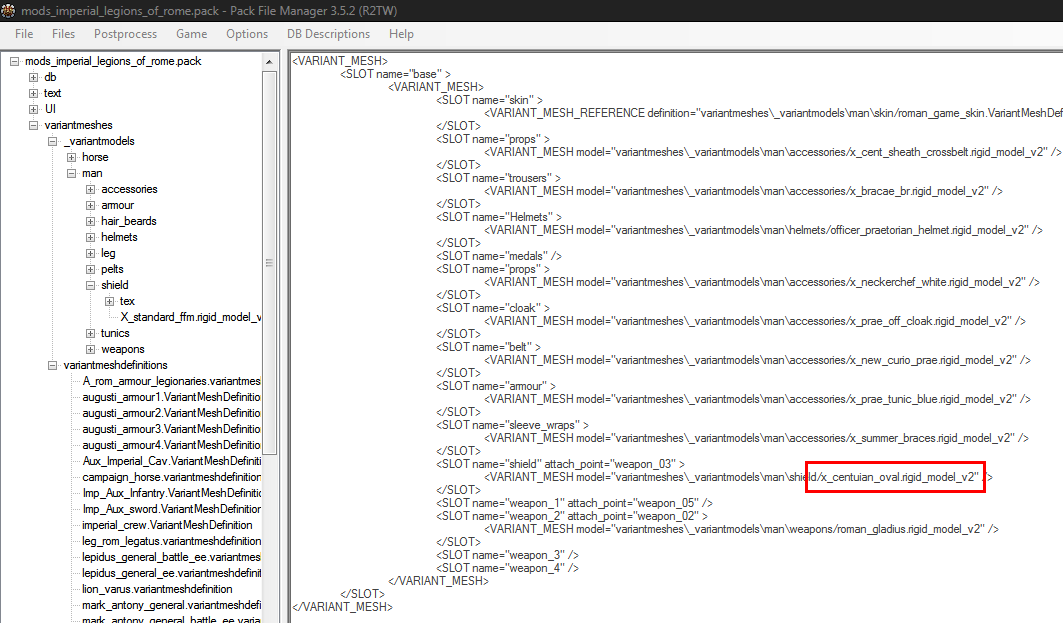
Task: Expand the tex folder node
Action: (x=109, y=301)
